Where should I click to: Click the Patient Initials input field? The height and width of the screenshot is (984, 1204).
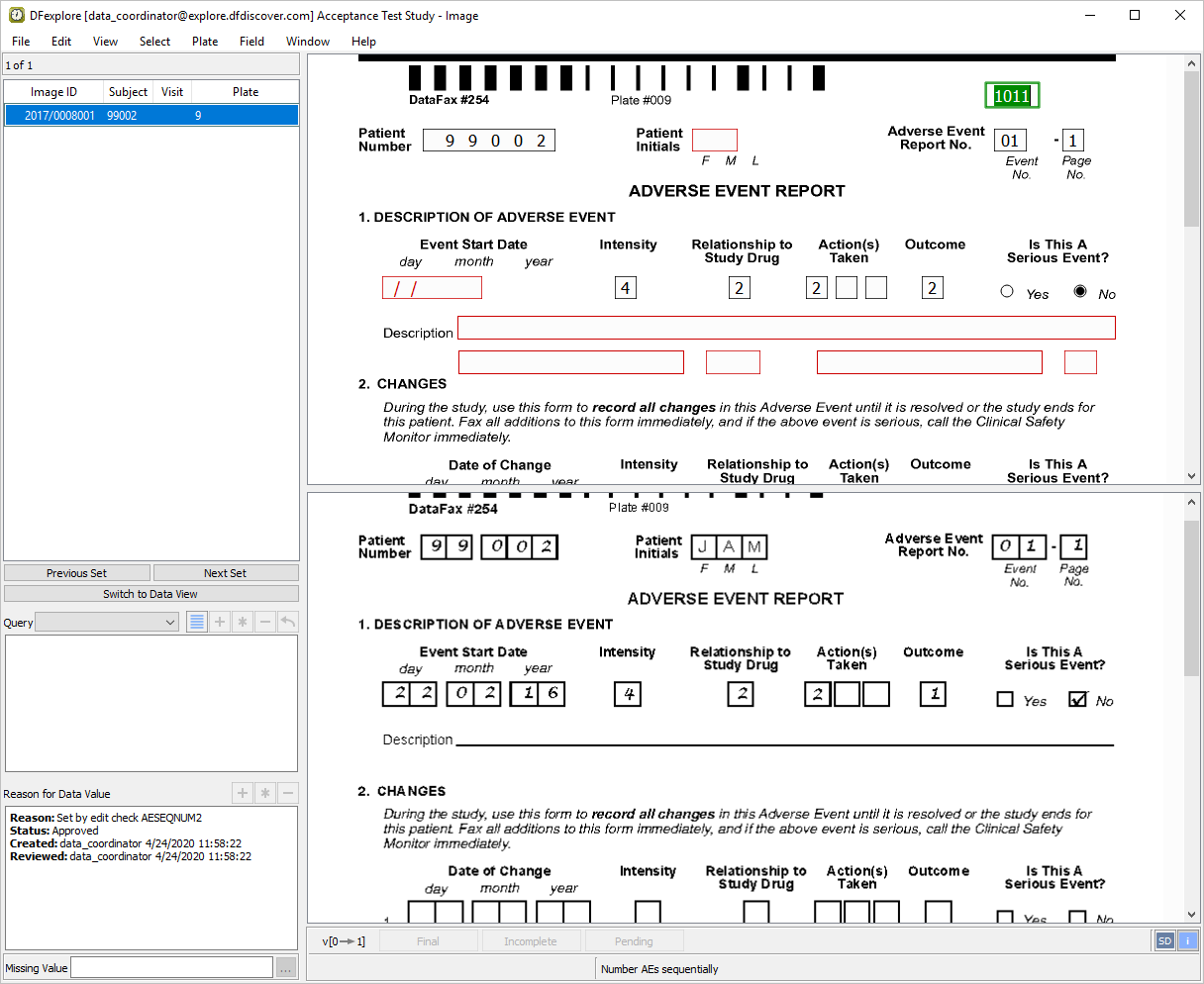coord(714,140)
